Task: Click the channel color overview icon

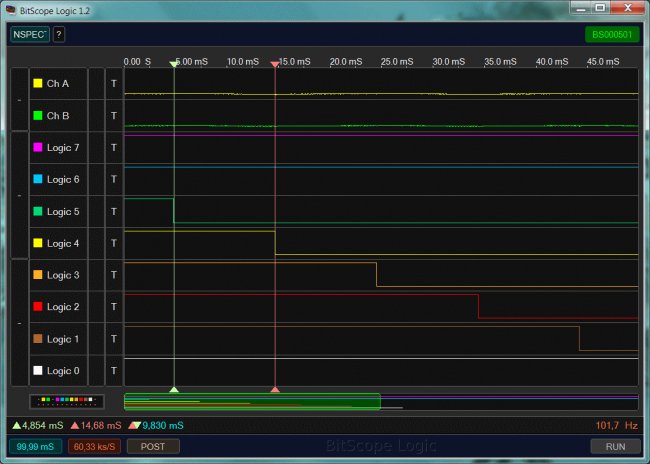Action: point(66,401)
